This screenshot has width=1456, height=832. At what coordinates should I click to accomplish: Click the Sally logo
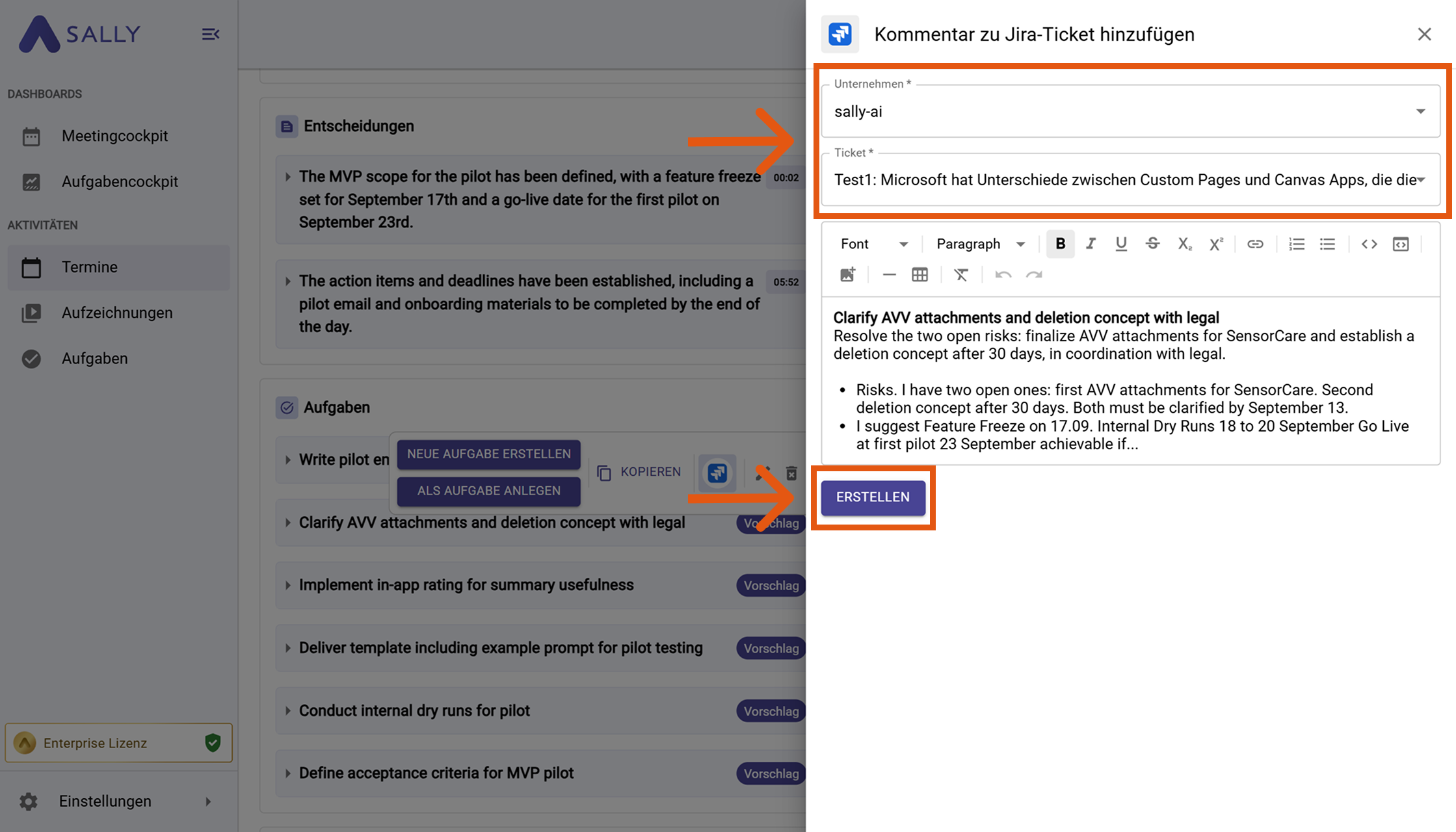pyautogui.click(x=80, y=34)
